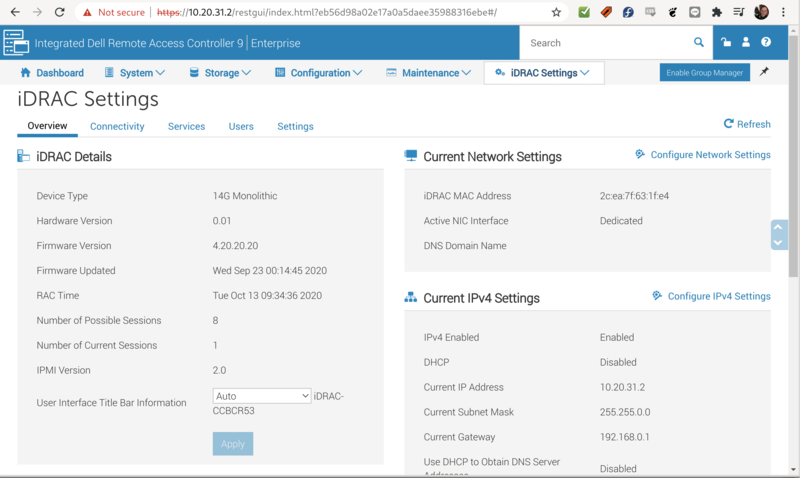Click the square smiley extension icon
Viewport: 800px width, 478px height.
point(694,12)
